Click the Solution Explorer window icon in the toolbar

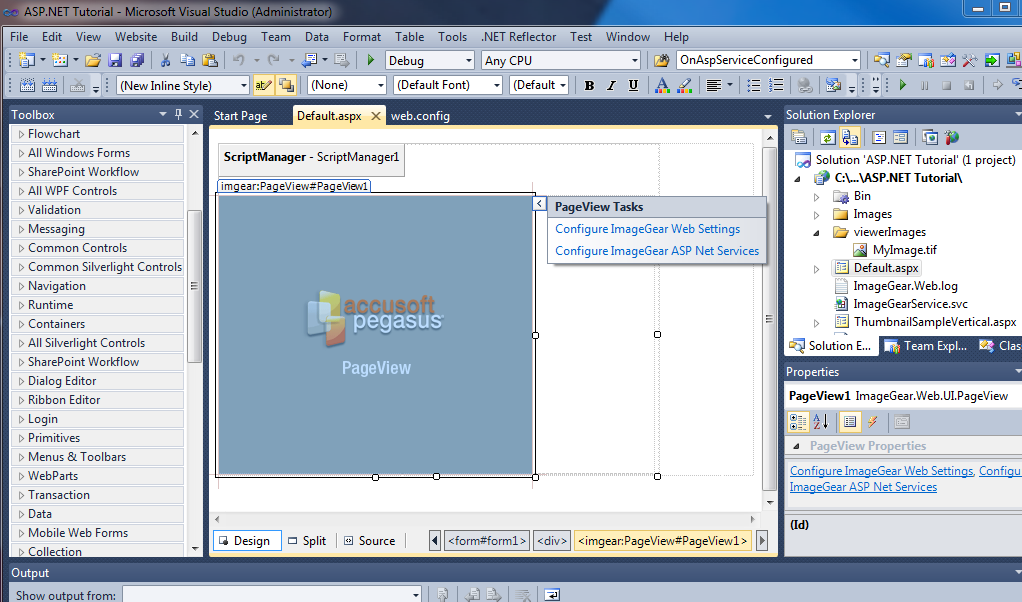pos(882,61)
